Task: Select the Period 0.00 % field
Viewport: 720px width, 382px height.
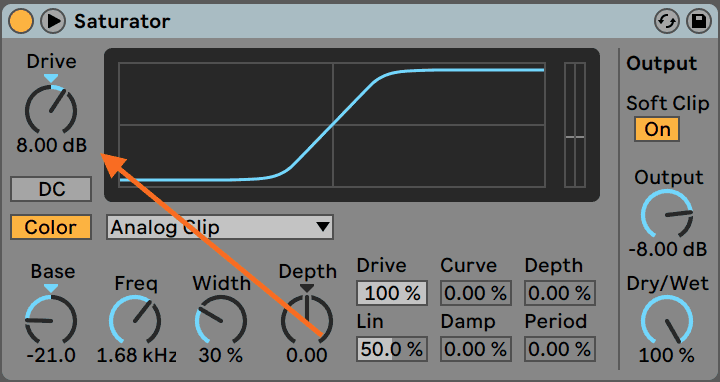Action: (560, 349)
